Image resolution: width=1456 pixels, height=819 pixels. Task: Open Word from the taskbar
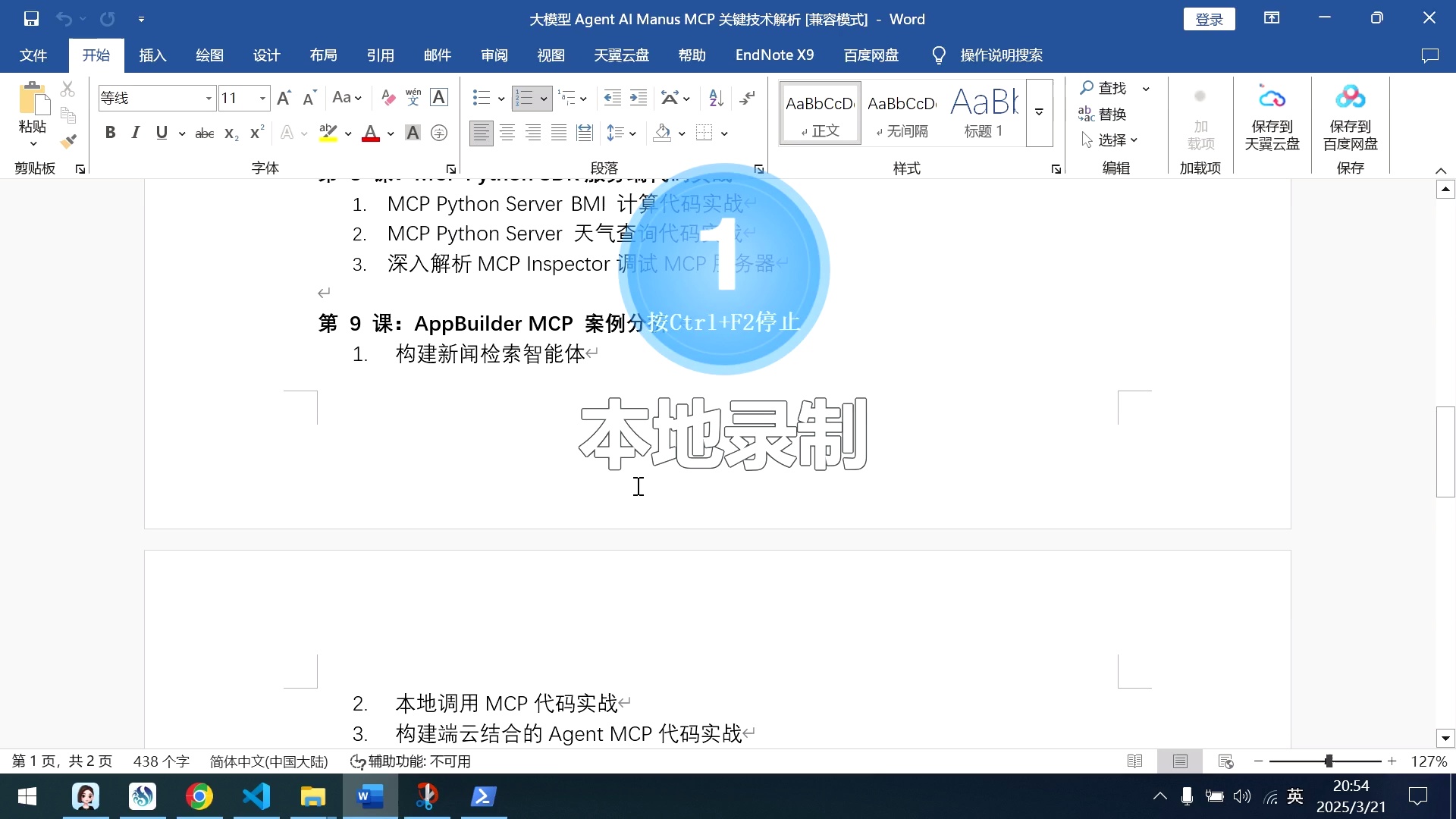370,796
